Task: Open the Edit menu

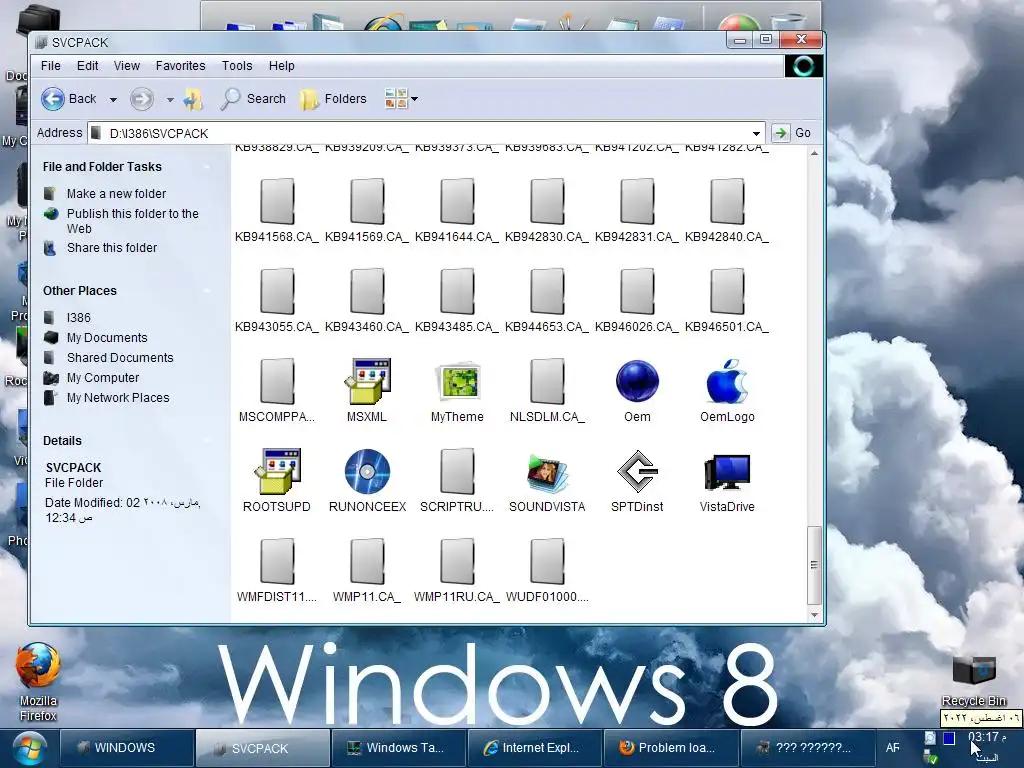Action: [88, 66]
